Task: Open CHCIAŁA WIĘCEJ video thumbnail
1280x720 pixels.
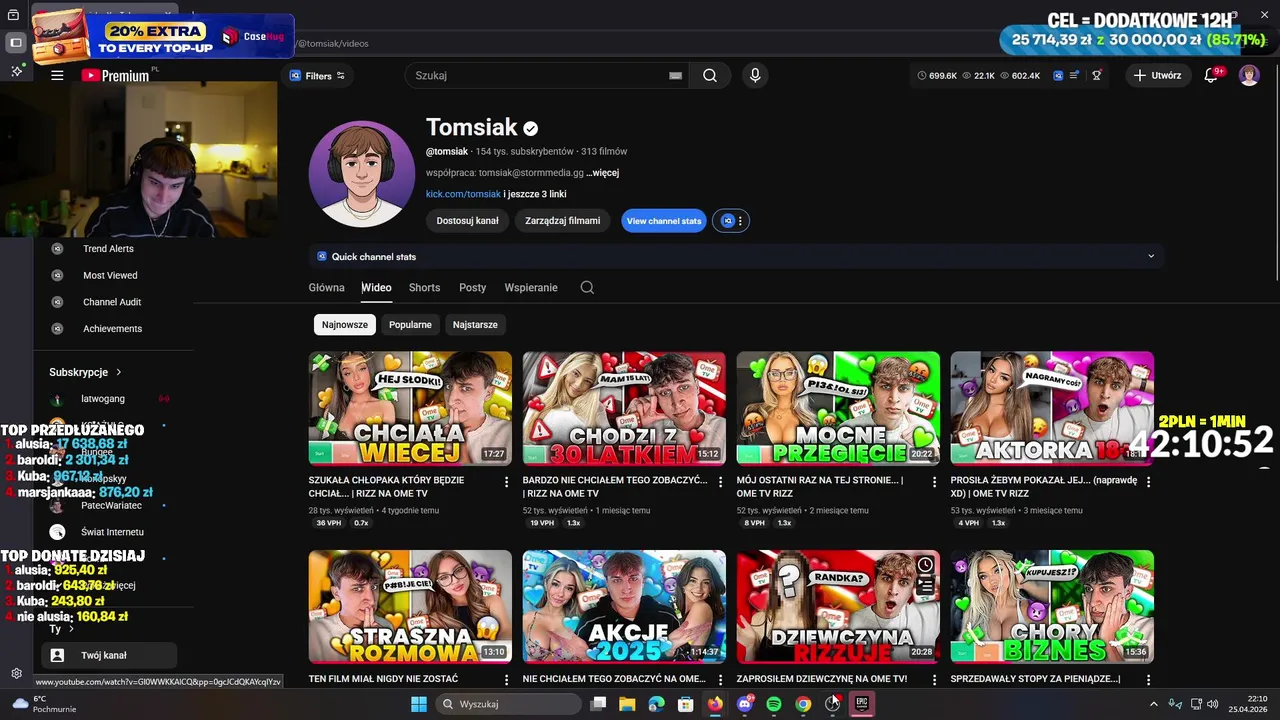Action: click(410, 408)
